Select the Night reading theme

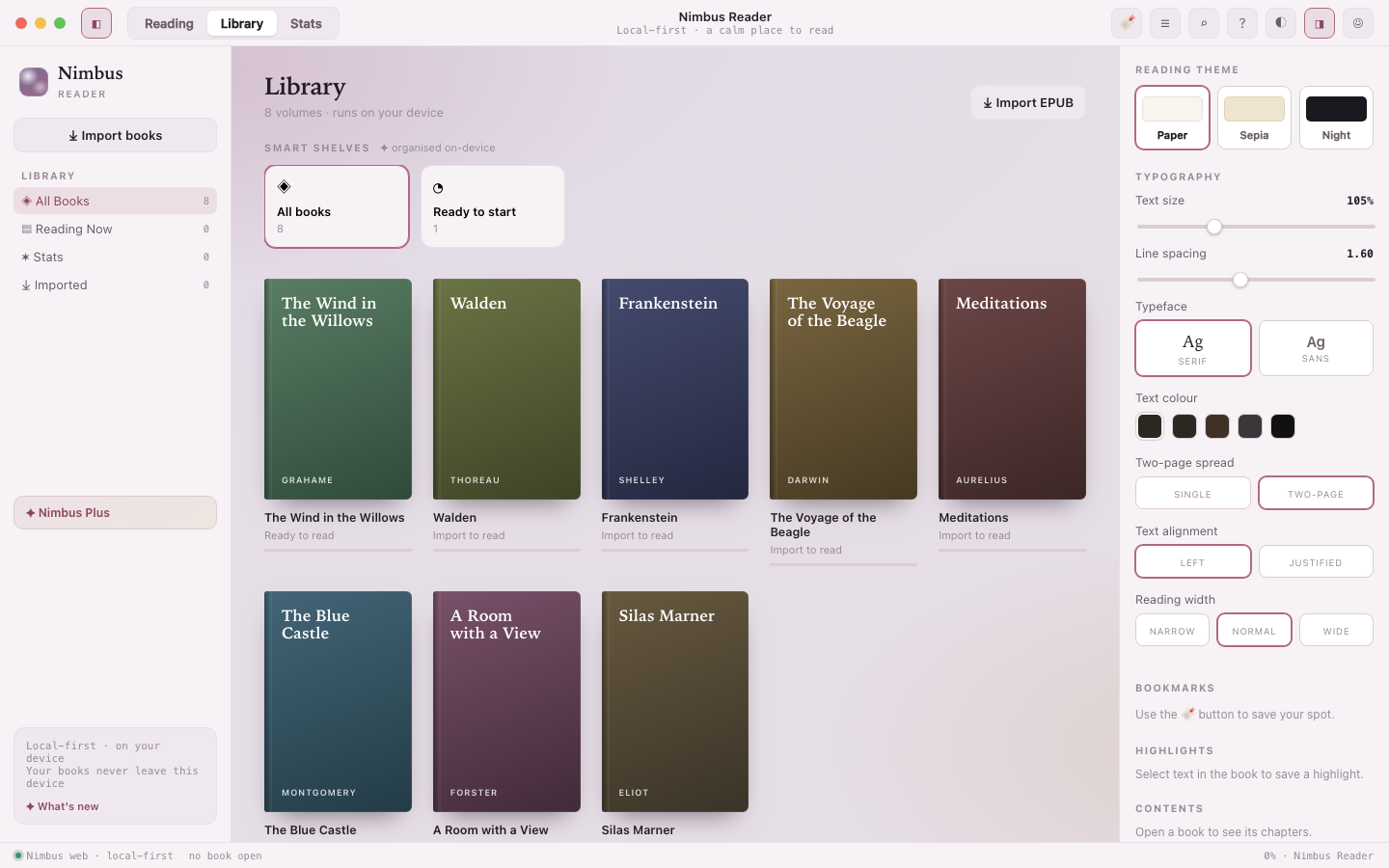[1336, 118]
